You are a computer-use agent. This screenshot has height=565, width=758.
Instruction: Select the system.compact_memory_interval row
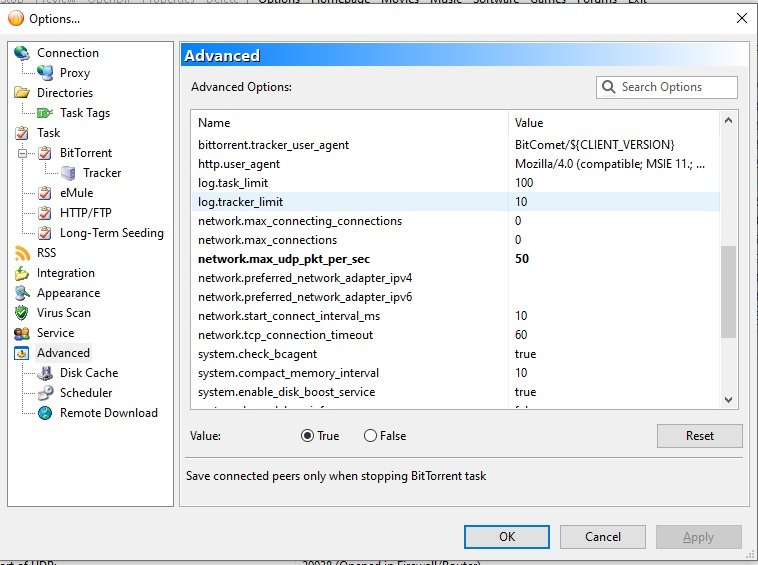(x=455, y=373)
